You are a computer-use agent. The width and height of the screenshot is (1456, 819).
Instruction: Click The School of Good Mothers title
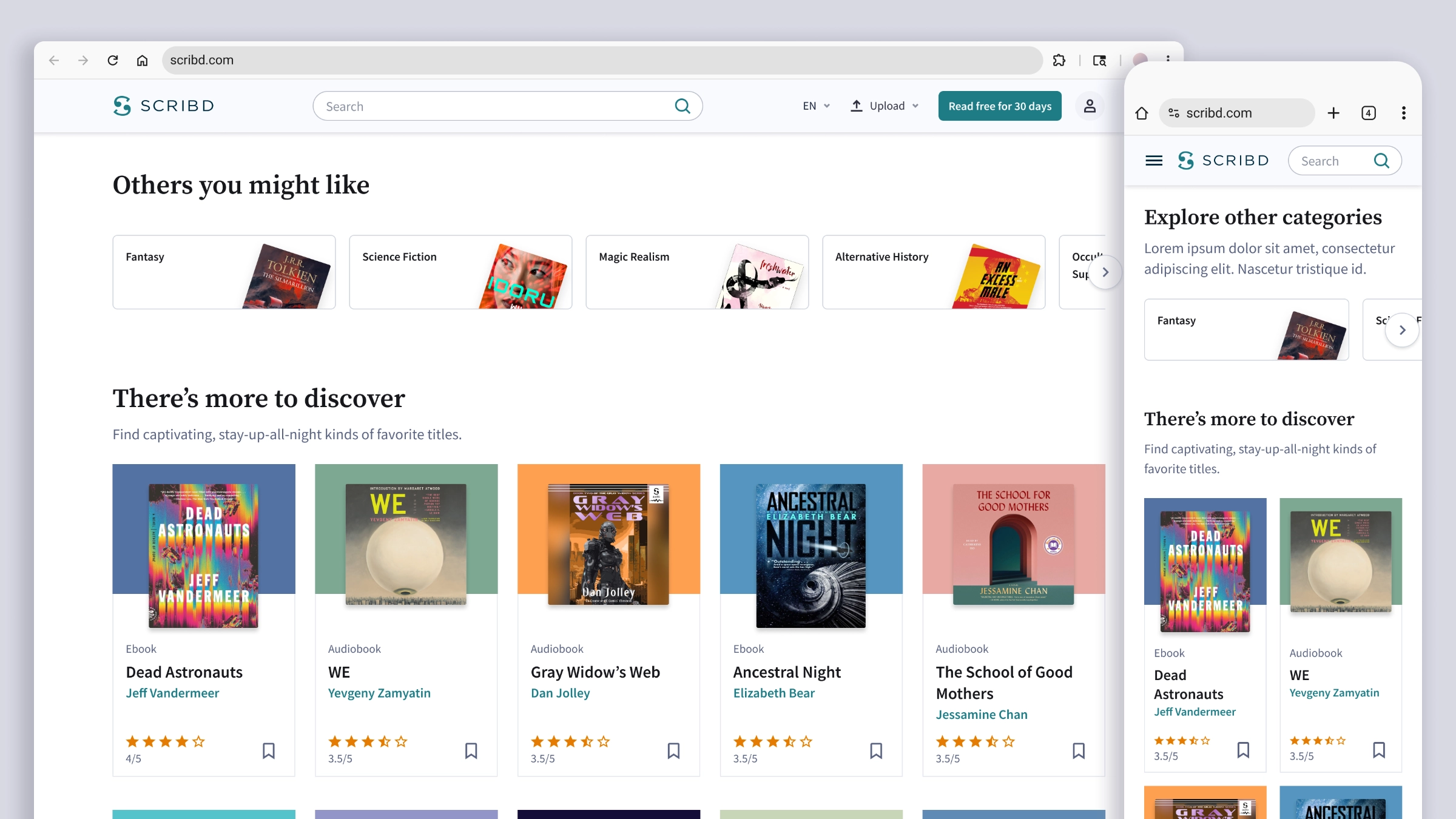point(1004,682)
